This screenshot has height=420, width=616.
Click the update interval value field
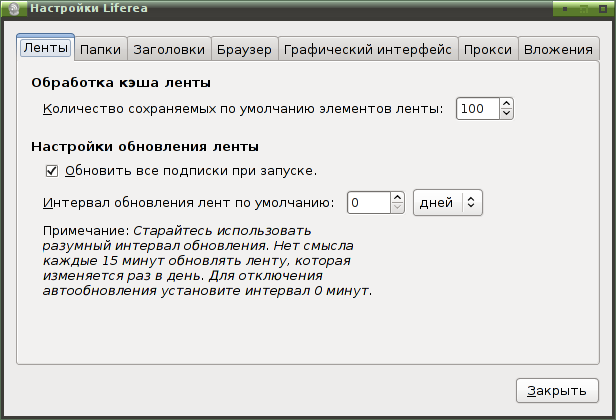coord(369,203)
